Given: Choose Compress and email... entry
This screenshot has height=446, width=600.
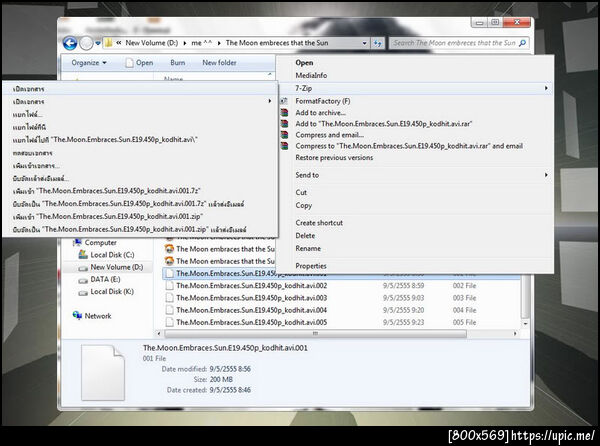Looking at the screenshot, I should click(414, 135).
